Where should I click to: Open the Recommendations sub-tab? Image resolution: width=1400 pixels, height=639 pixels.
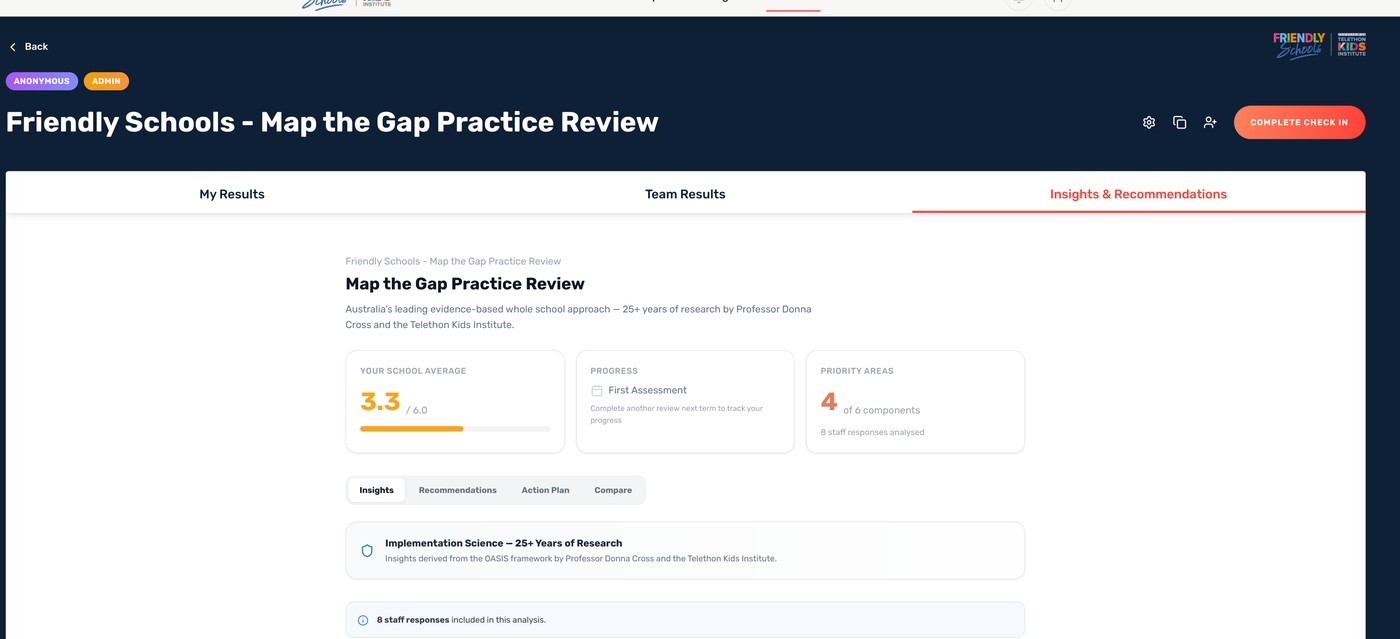coord(457,490)
